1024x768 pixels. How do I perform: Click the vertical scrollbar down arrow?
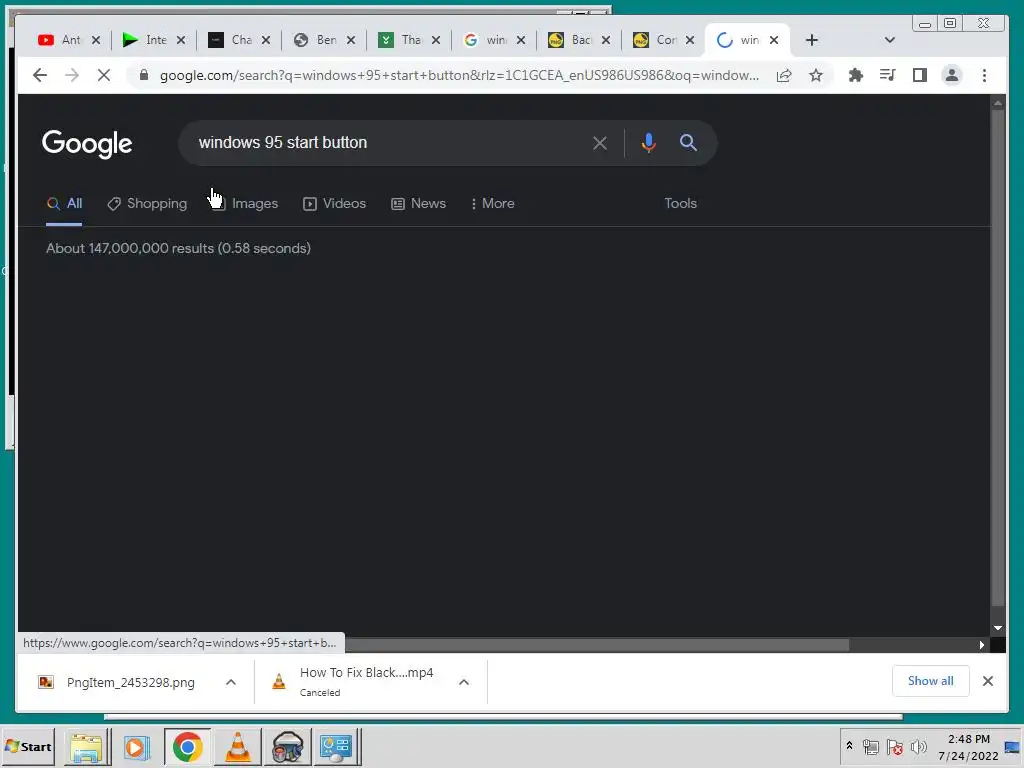click(998, 628)
